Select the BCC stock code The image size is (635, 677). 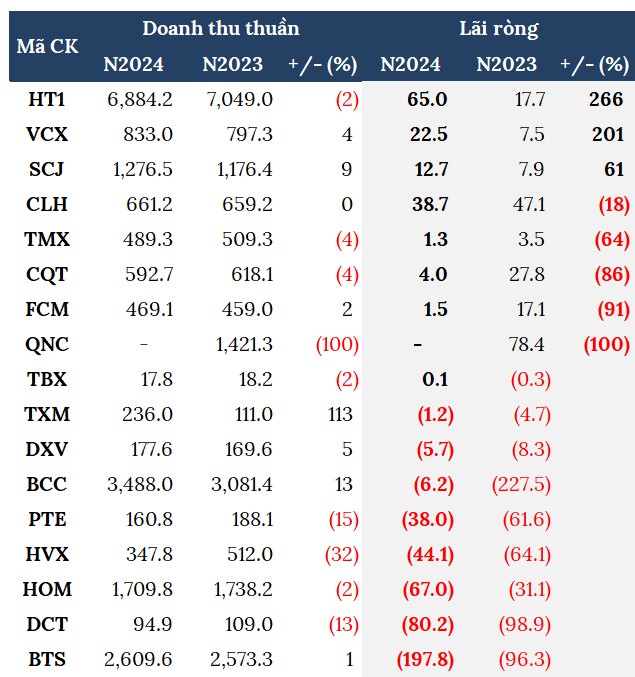coord(48,484)
